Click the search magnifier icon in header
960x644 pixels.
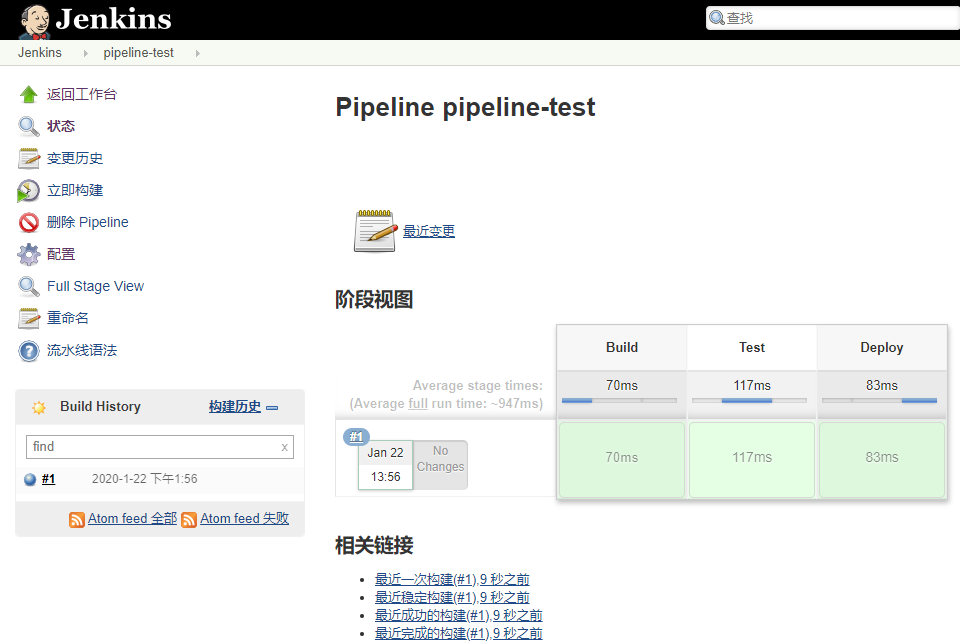(x=716, y=18)
